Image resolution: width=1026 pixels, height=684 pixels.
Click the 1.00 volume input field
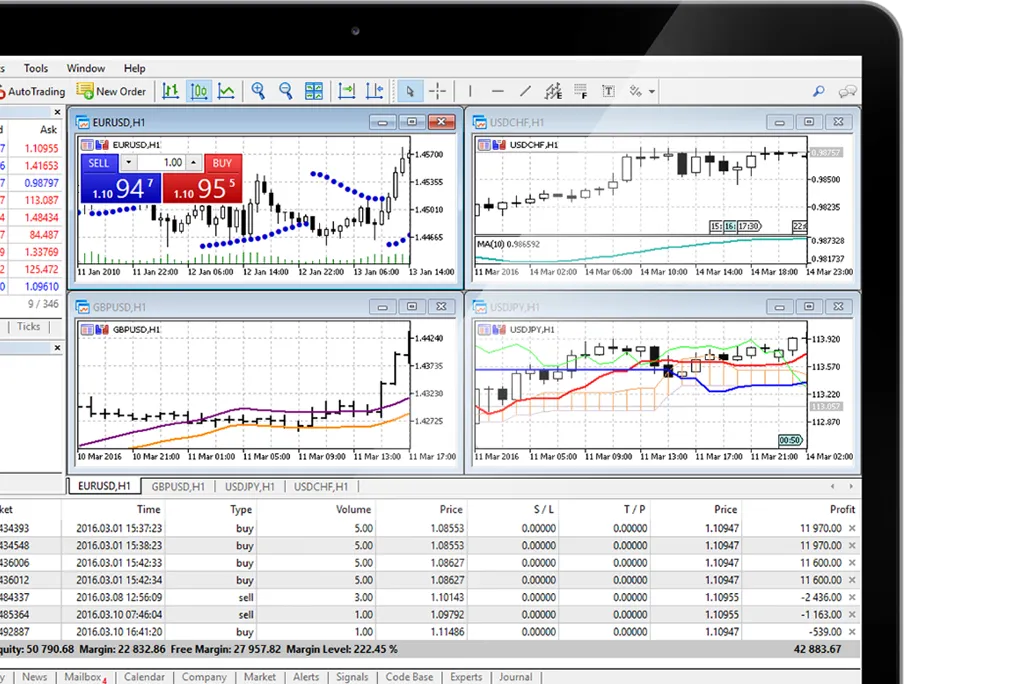[161, 163]
